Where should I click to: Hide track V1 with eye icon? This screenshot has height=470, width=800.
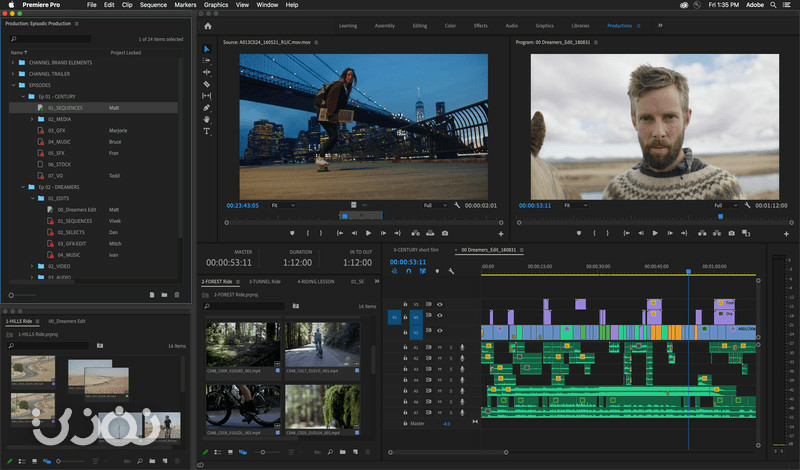coord(439,331)
